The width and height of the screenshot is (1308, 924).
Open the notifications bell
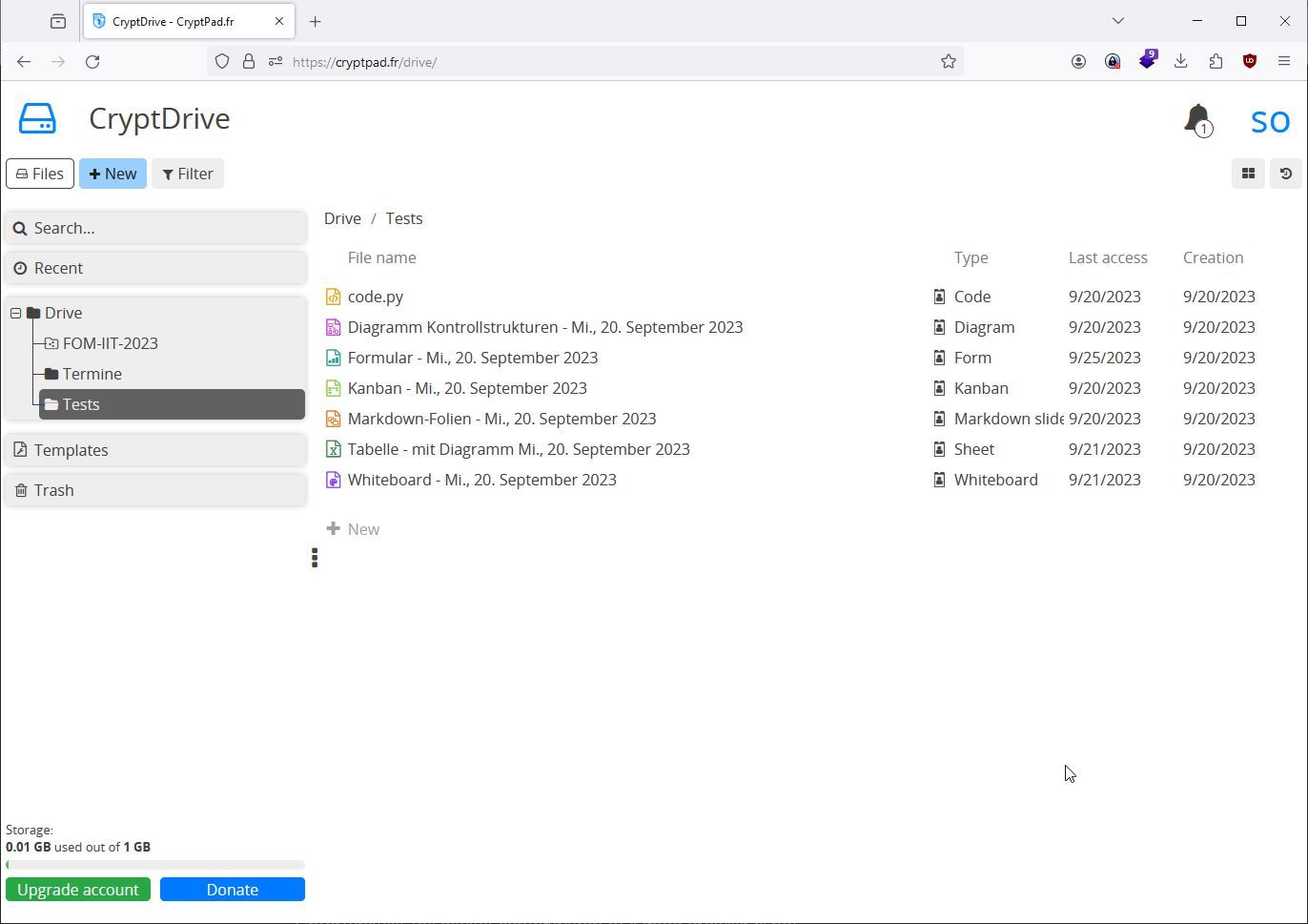[x=1197, y=120]
